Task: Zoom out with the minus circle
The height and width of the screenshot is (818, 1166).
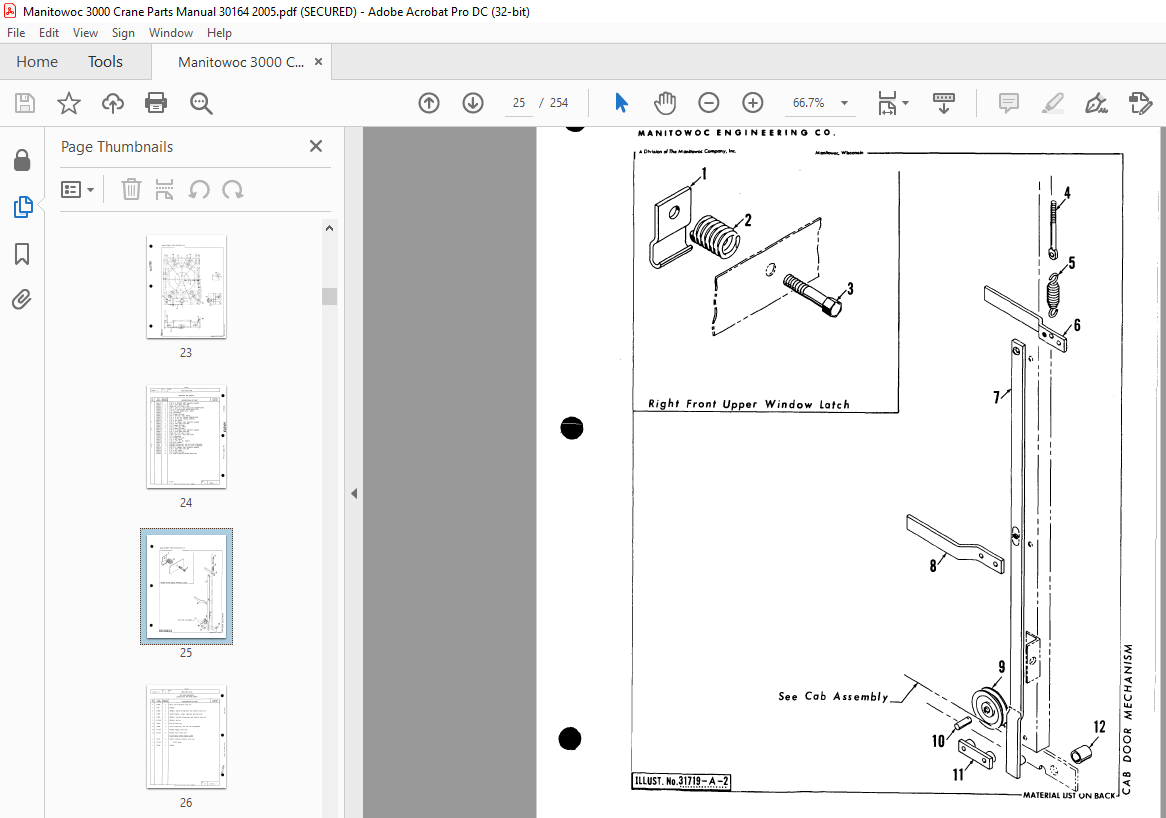Action: pos(709,103)
